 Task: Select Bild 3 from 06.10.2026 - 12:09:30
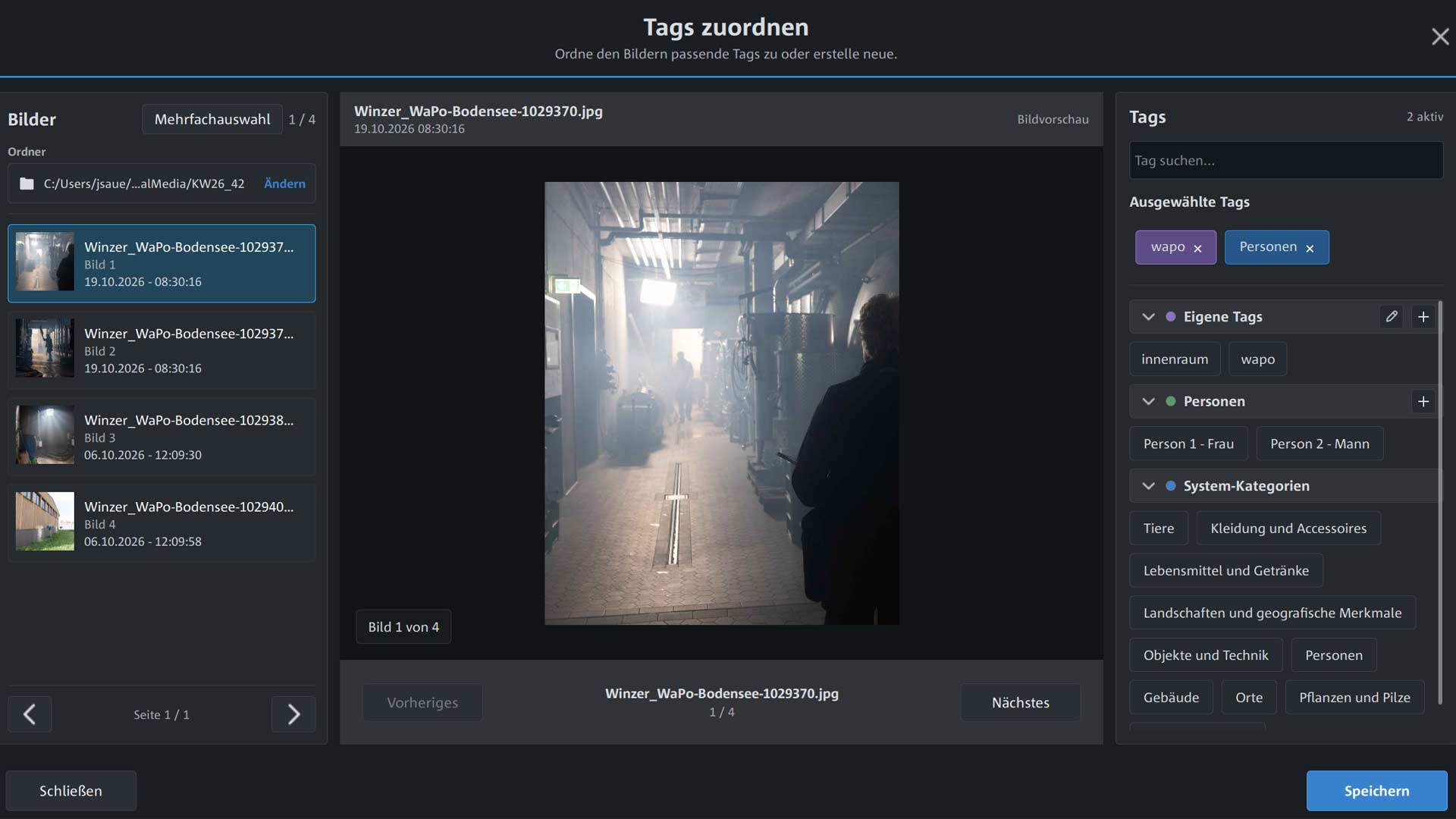162,437
